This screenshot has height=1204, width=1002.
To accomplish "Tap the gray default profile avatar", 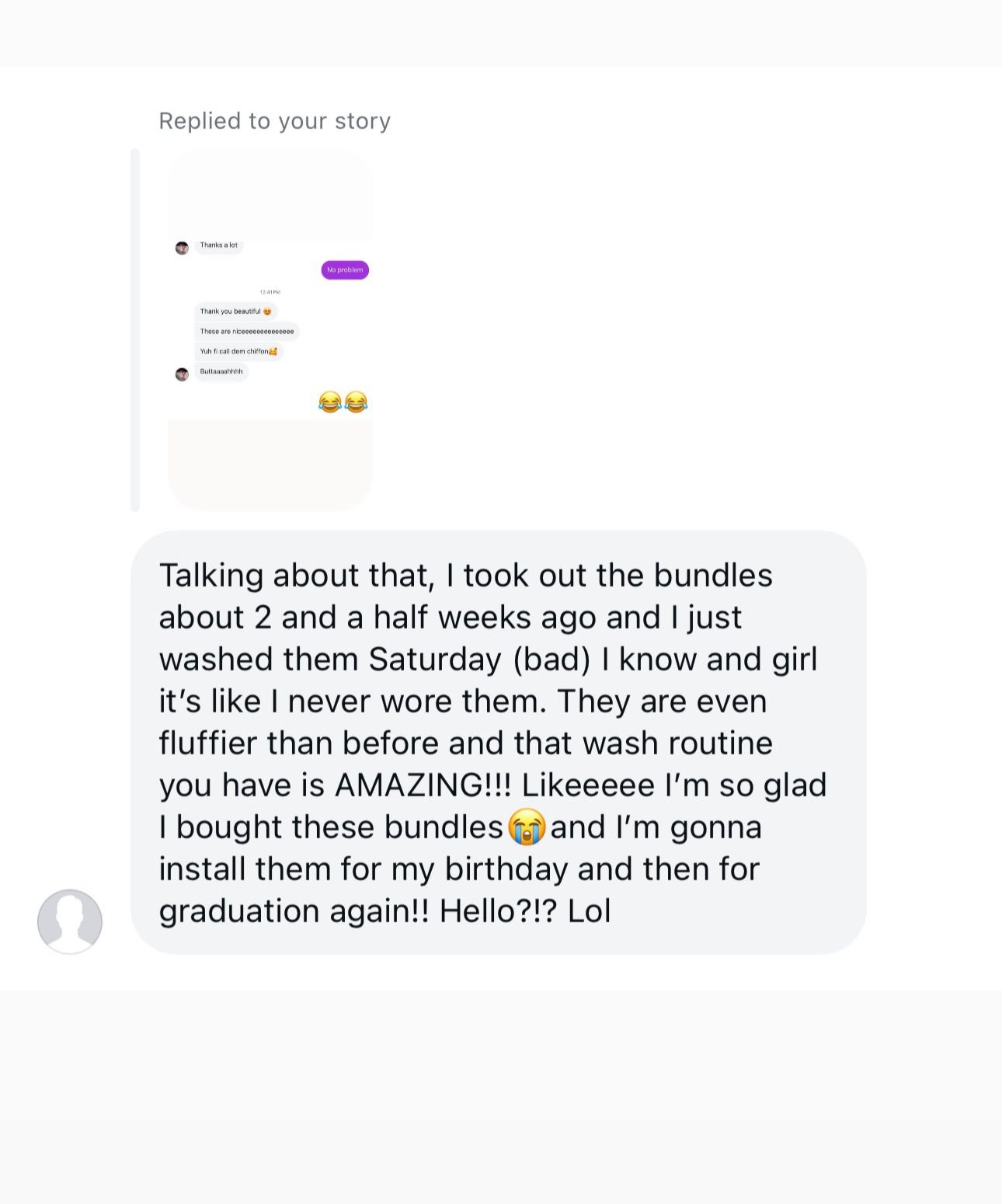I will (x=70, y=921).
